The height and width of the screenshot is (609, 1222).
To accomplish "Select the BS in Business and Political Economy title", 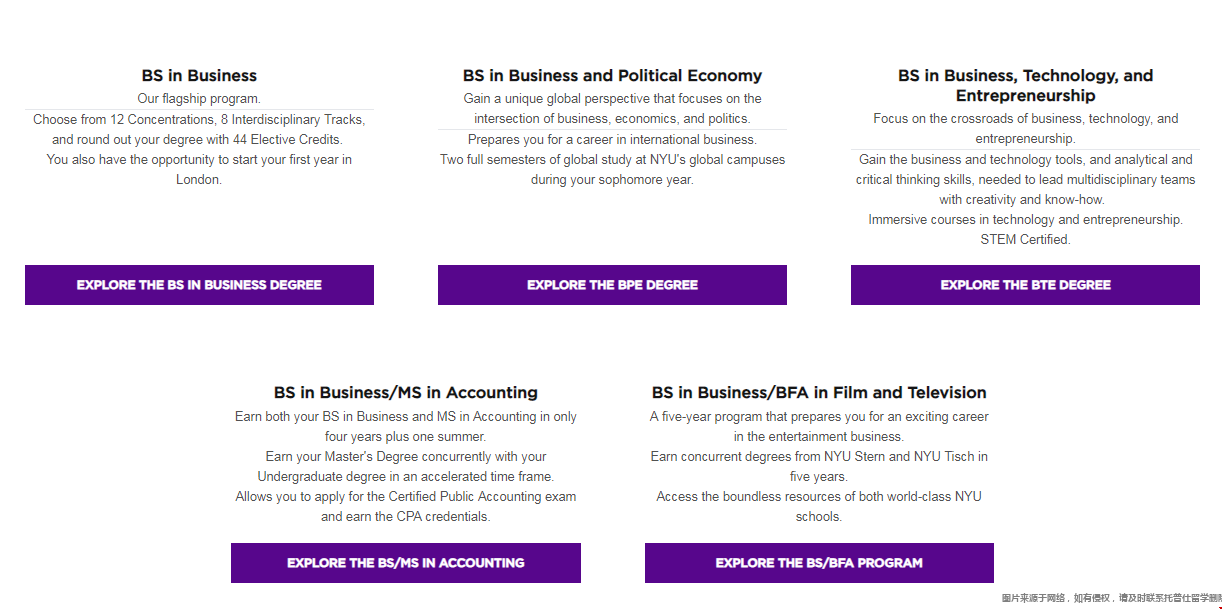I will coord(612,76).
